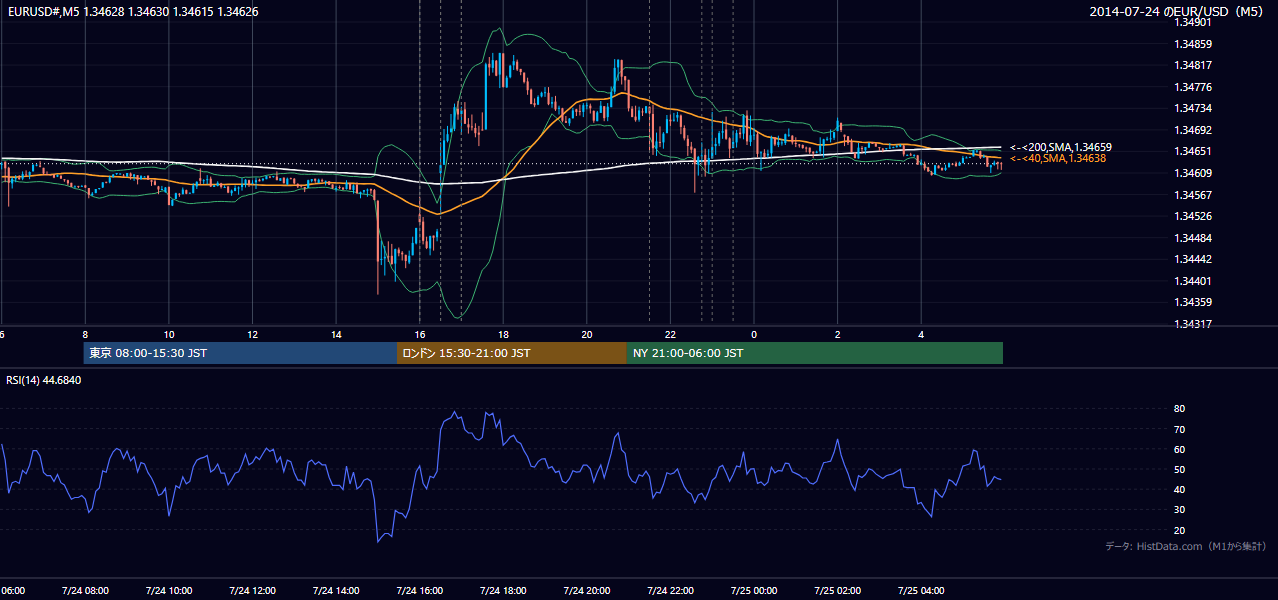Click the 200 SMA label 1.34659

(x=1061, y=147)
